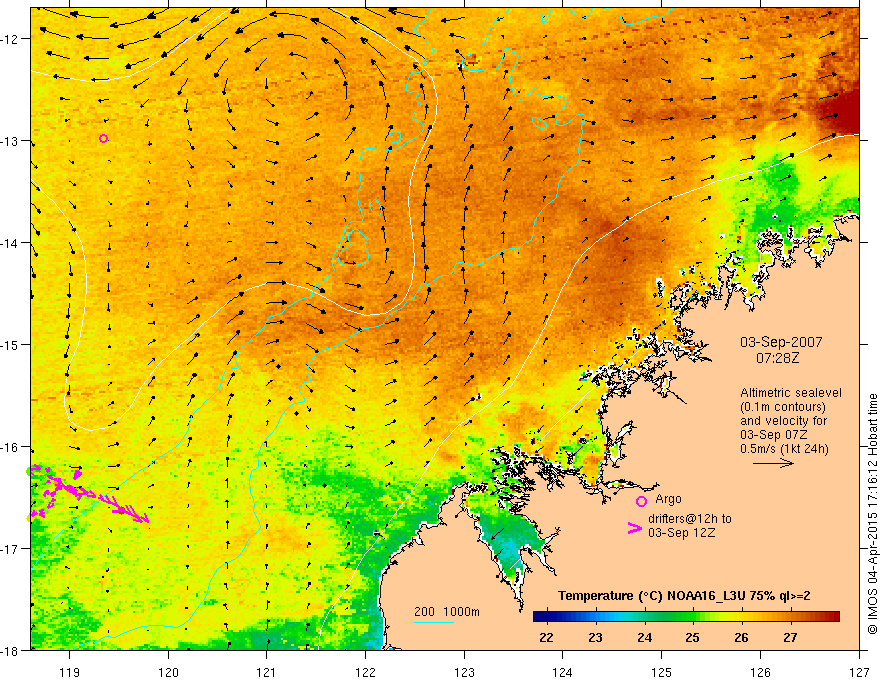
Task: Click the '120' longitude axis label
Action: point(168,672)
